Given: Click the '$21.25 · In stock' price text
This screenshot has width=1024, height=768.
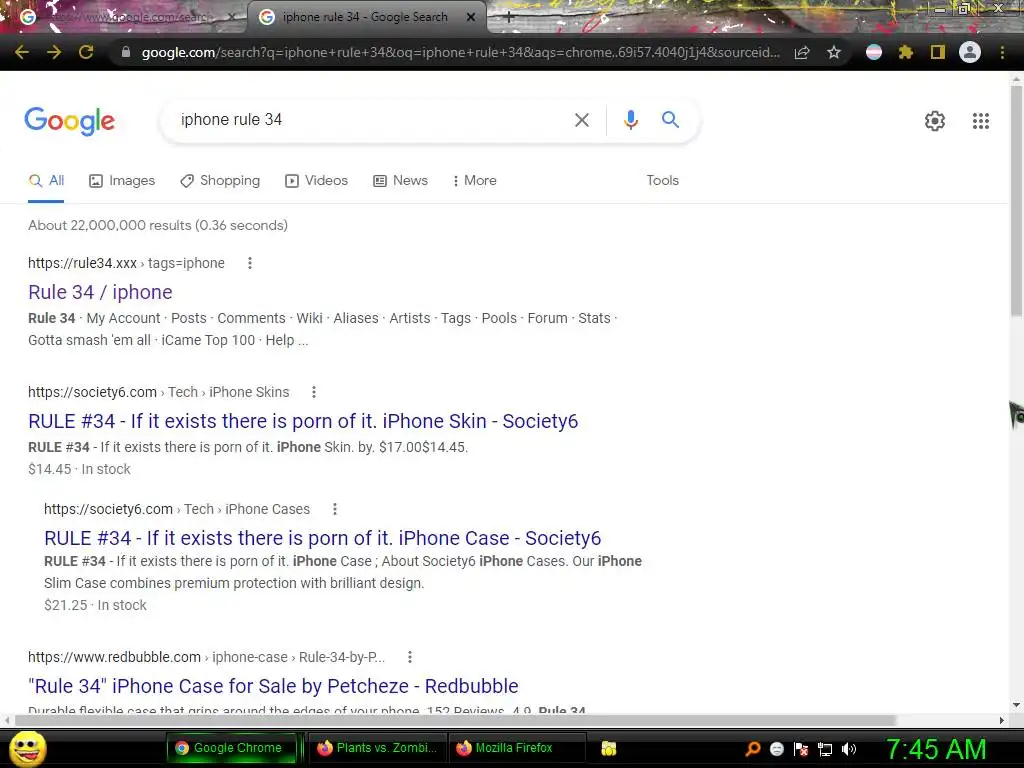Looking at the screenshot, I should pyautogui.click(x=95, y=605).
